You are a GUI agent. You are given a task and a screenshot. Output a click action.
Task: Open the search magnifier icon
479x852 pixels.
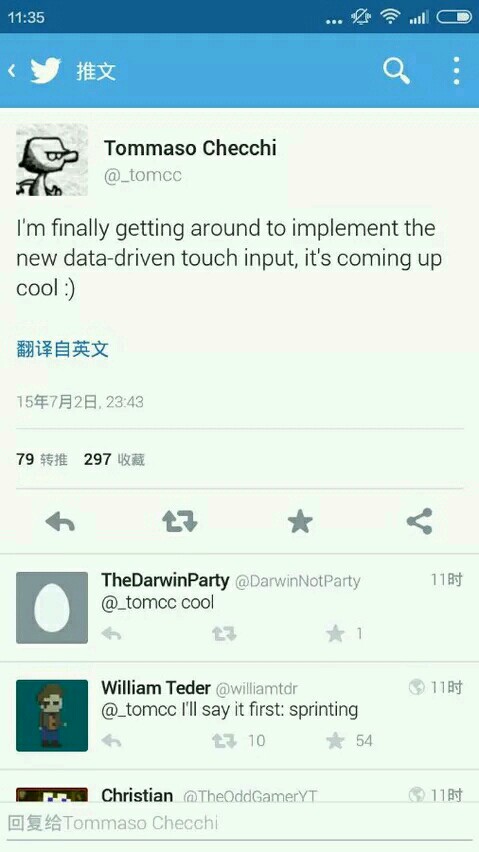click(396, 71)
